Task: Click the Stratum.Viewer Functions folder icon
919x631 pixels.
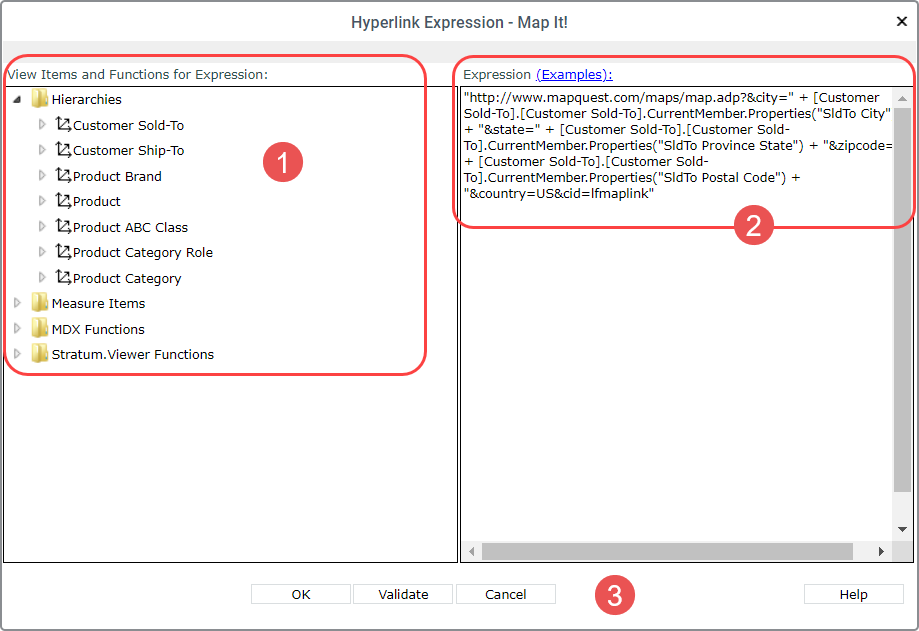Action: (x=40, y=354)
